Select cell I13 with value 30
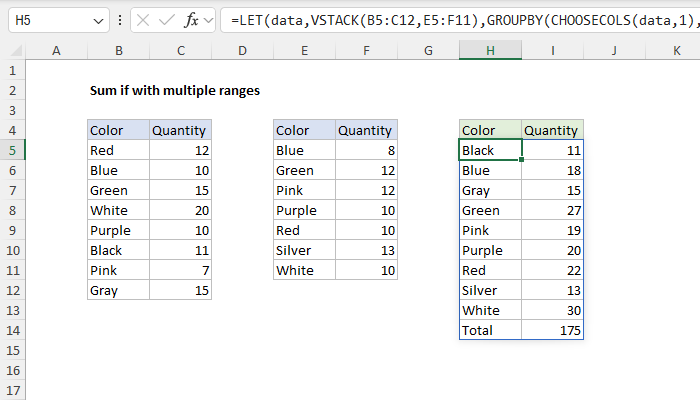This screenshot has width=700, height=400. [552, 310]
